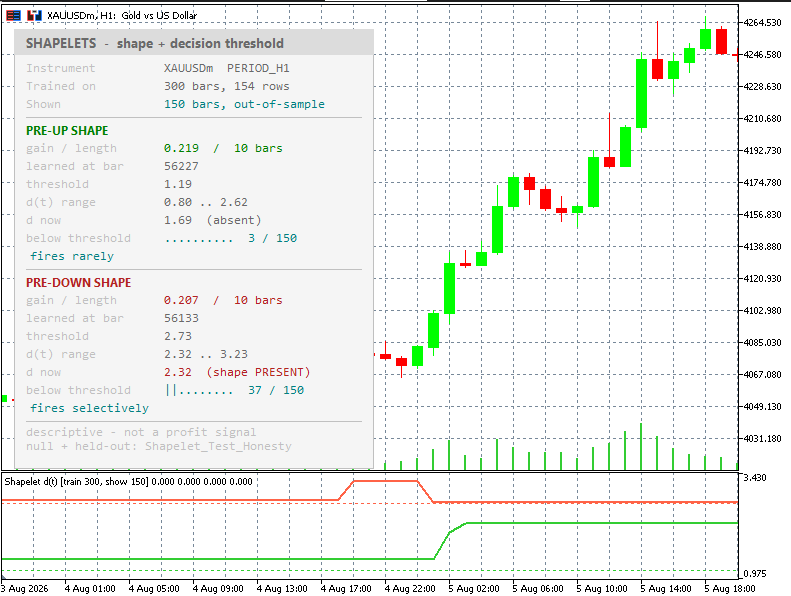The width and height of the screenshot is (791, 596).
Task: Select the pre-down threshold value '2.73'
Action: coord(178,336)
